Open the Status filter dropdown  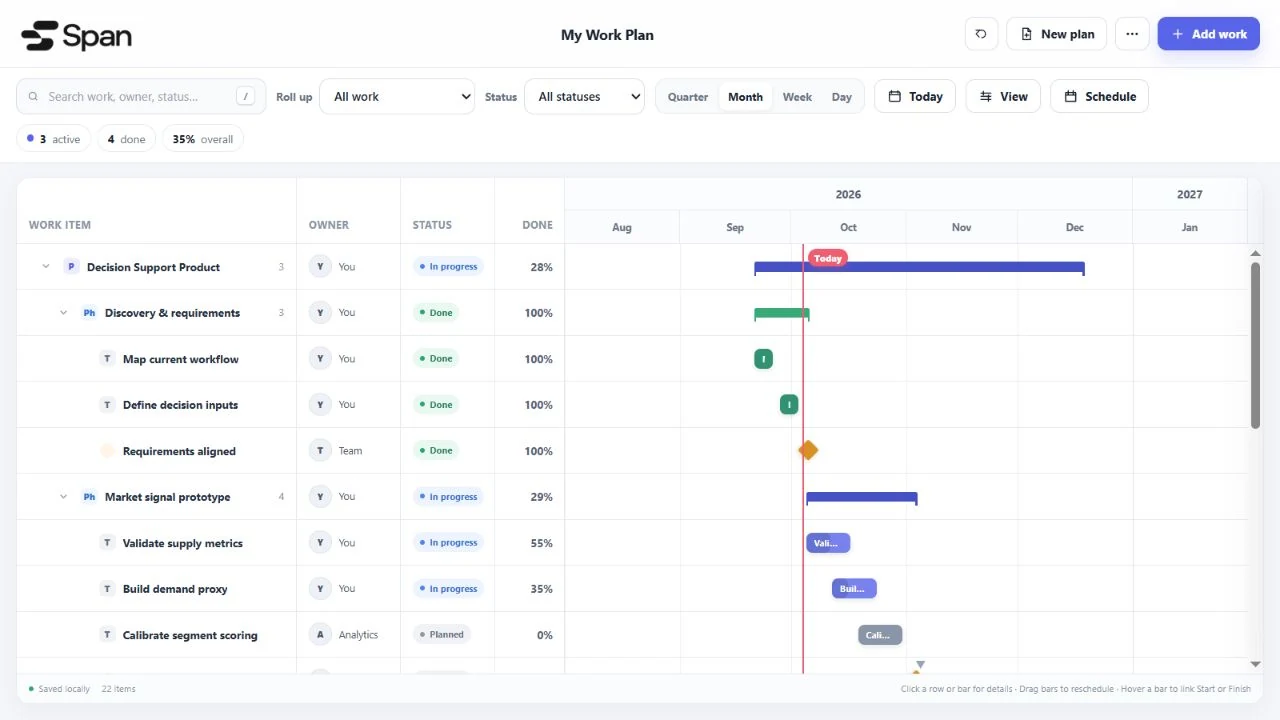coord(585,97)
